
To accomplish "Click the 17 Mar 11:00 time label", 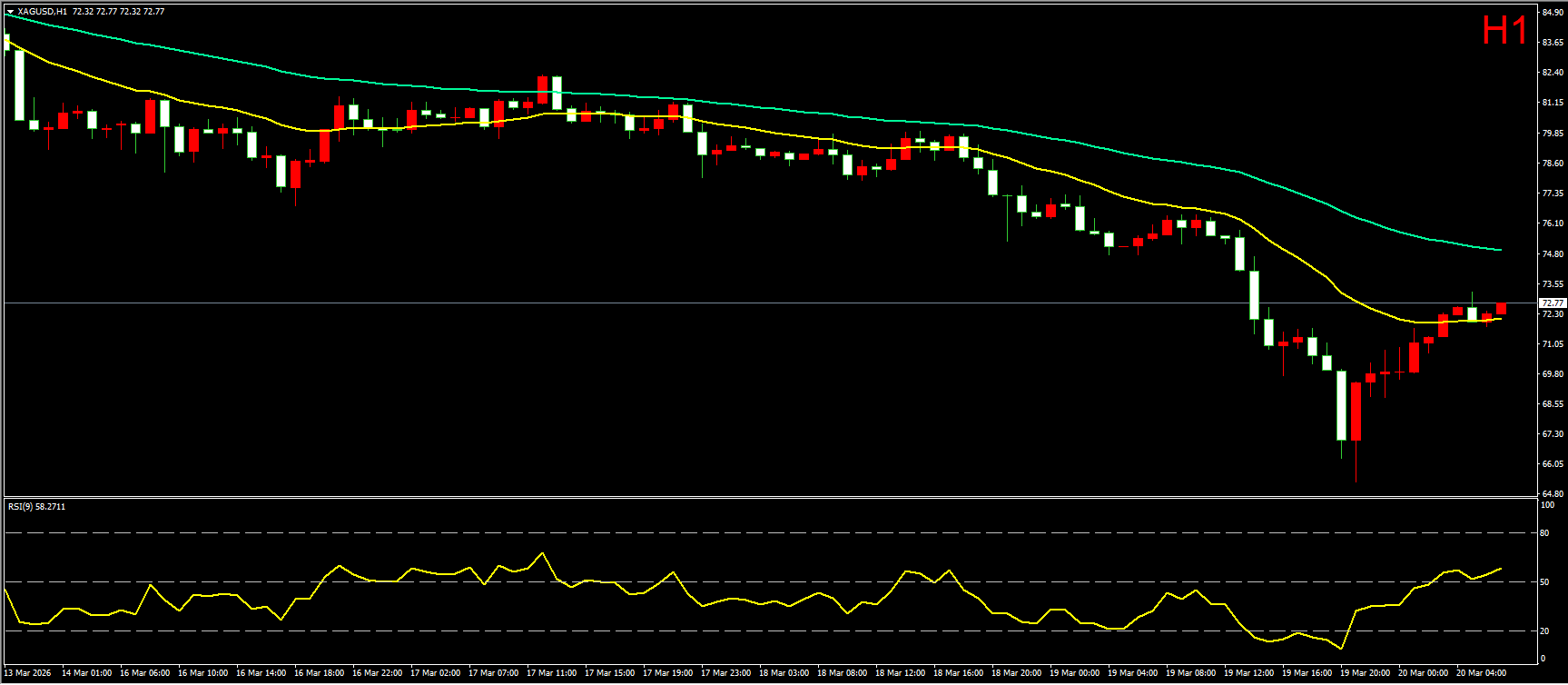I will (551, 673).
